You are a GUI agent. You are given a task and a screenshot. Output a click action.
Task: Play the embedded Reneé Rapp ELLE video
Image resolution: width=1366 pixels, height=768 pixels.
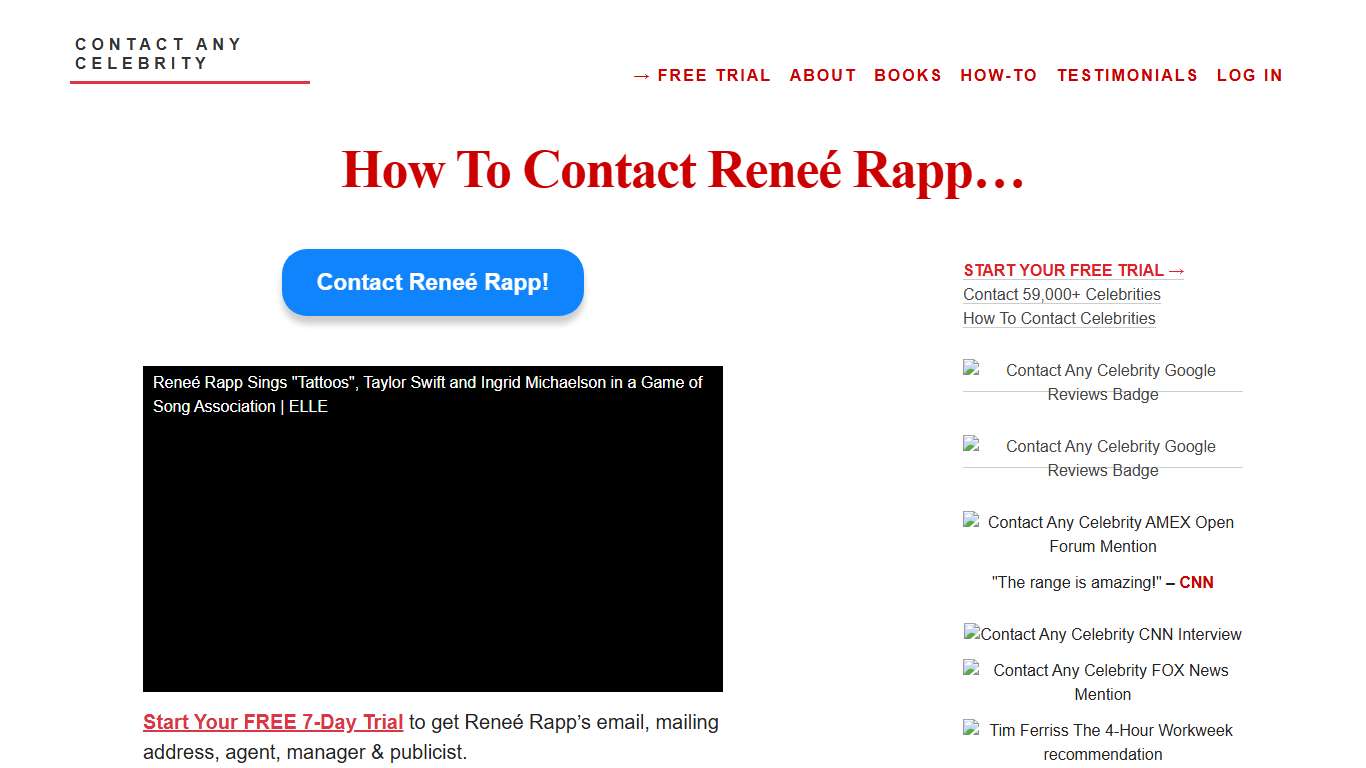click(x=433, y=528)
